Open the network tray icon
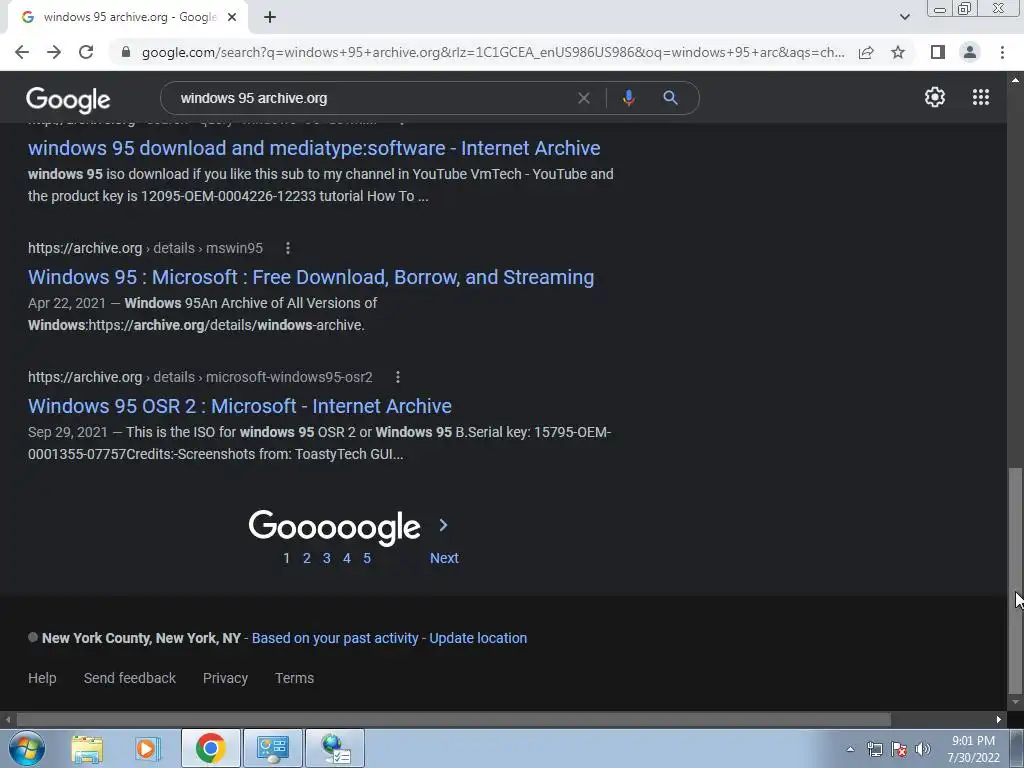The height and width of the screenshot is (768, 1024). pos(874,749)
